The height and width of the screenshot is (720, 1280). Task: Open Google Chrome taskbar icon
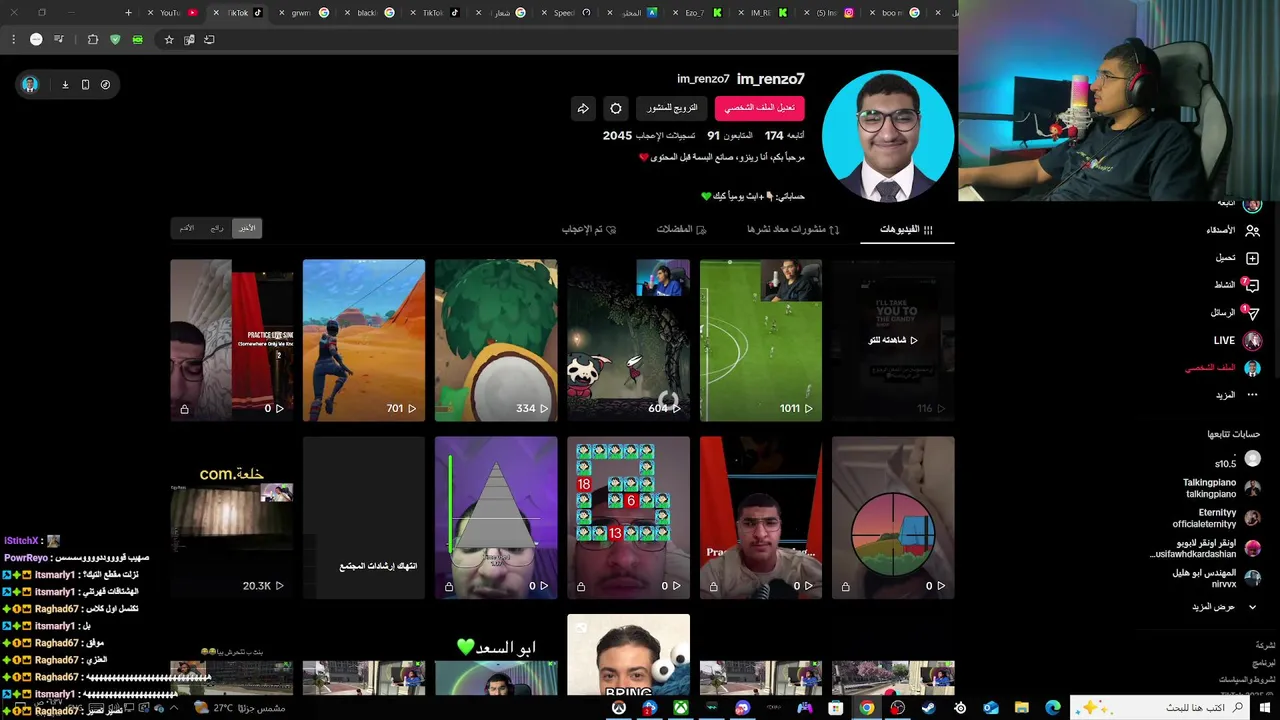pyautogui.click(x=866, y=708)
